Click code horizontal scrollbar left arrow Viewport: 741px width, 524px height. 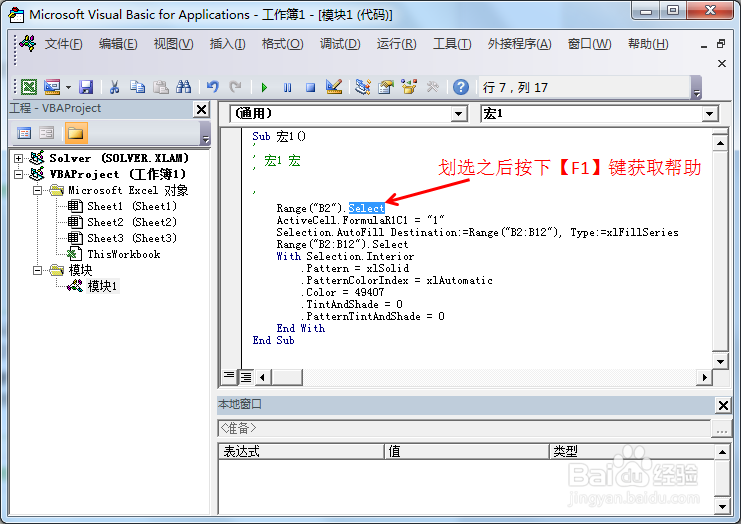[x=263, y=377]
